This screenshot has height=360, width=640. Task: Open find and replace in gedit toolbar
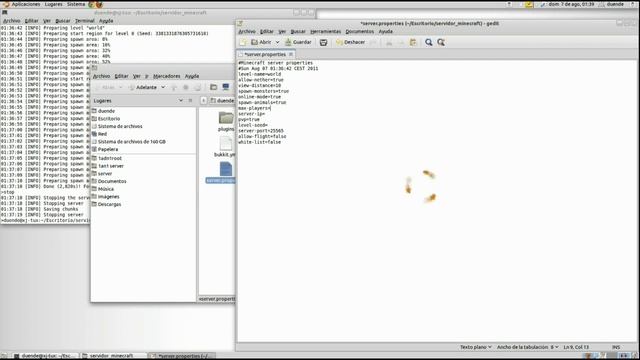pyautogui.click(x=441, y=42)
